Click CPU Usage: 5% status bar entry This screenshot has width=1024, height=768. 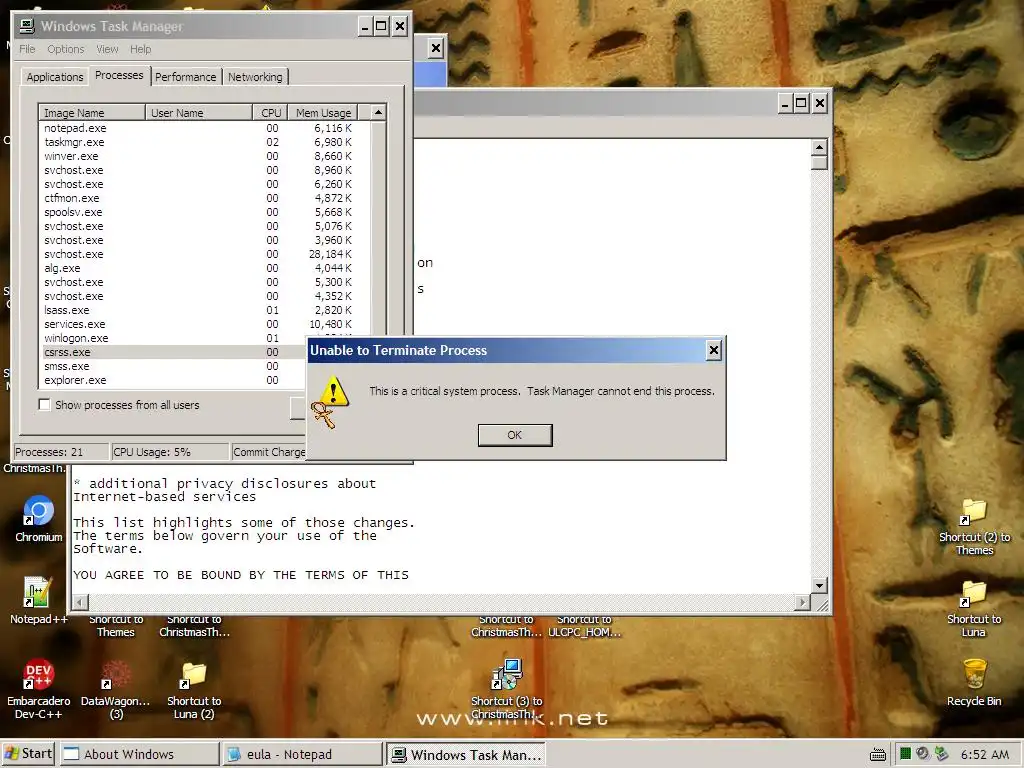pyautogui.click(x=170, y=452)
